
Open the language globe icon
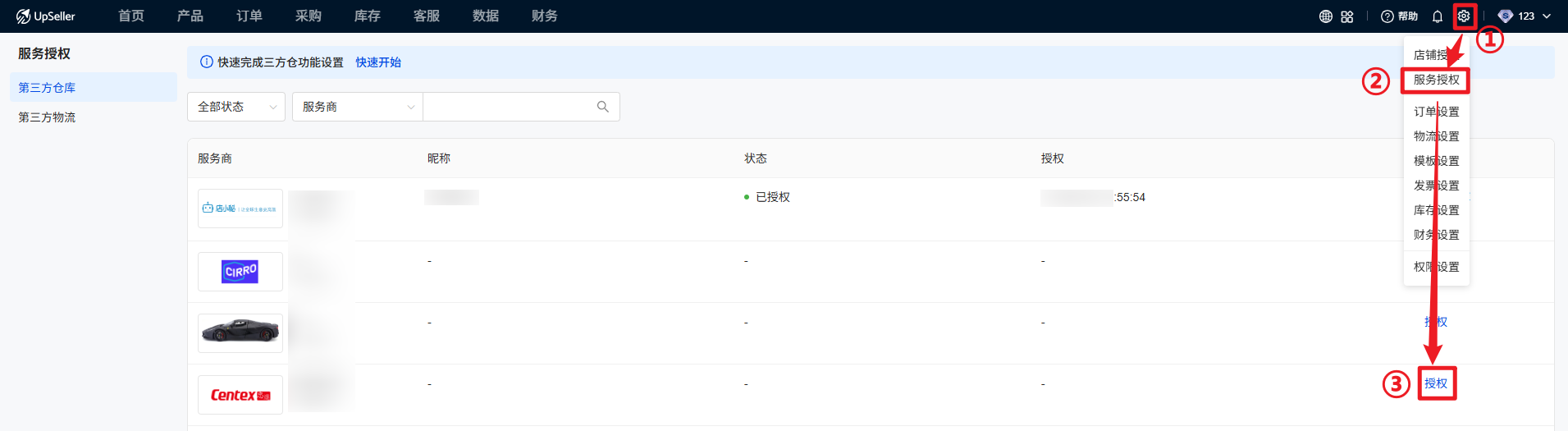tap(1326, 16)
